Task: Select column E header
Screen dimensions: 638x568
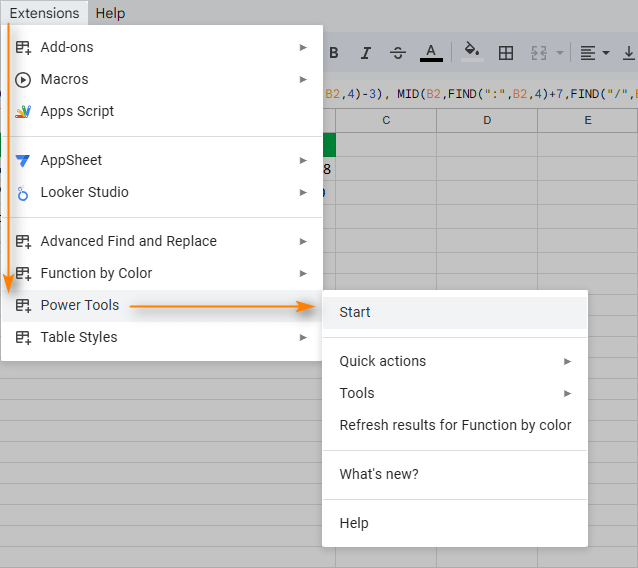Action: 588,120
